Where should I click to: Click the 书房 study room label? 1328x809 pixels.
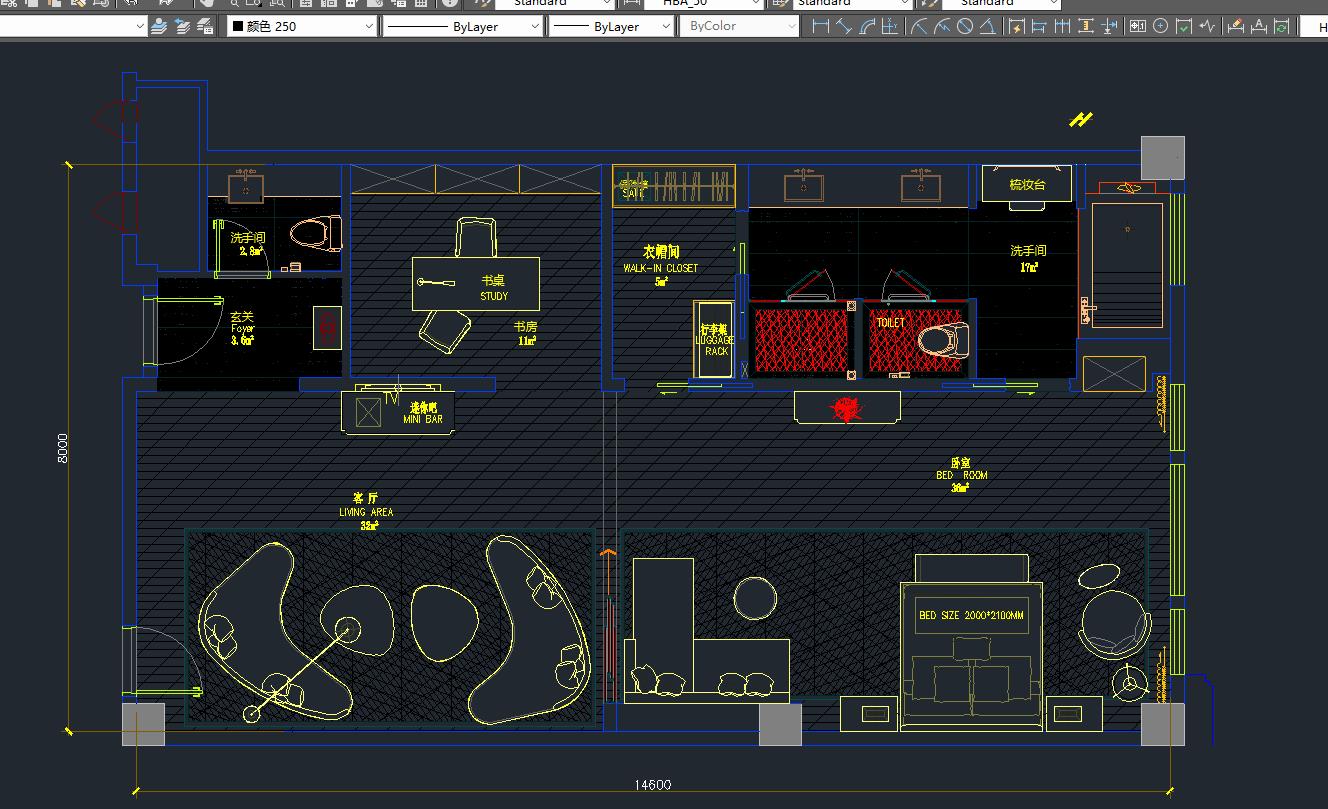[526, 326]
